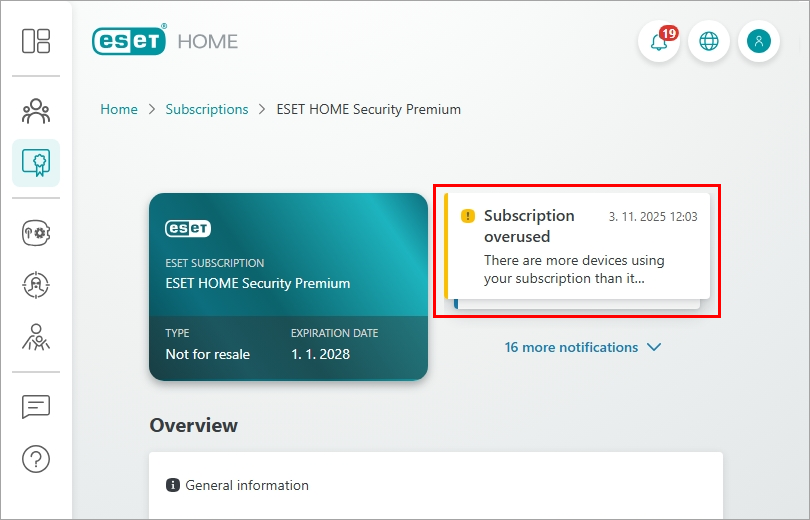Click the ESET HOME Security Premium subscription card
Image resolution: width=810 pixels, height=520 pixels.
[x=288, y=287]
